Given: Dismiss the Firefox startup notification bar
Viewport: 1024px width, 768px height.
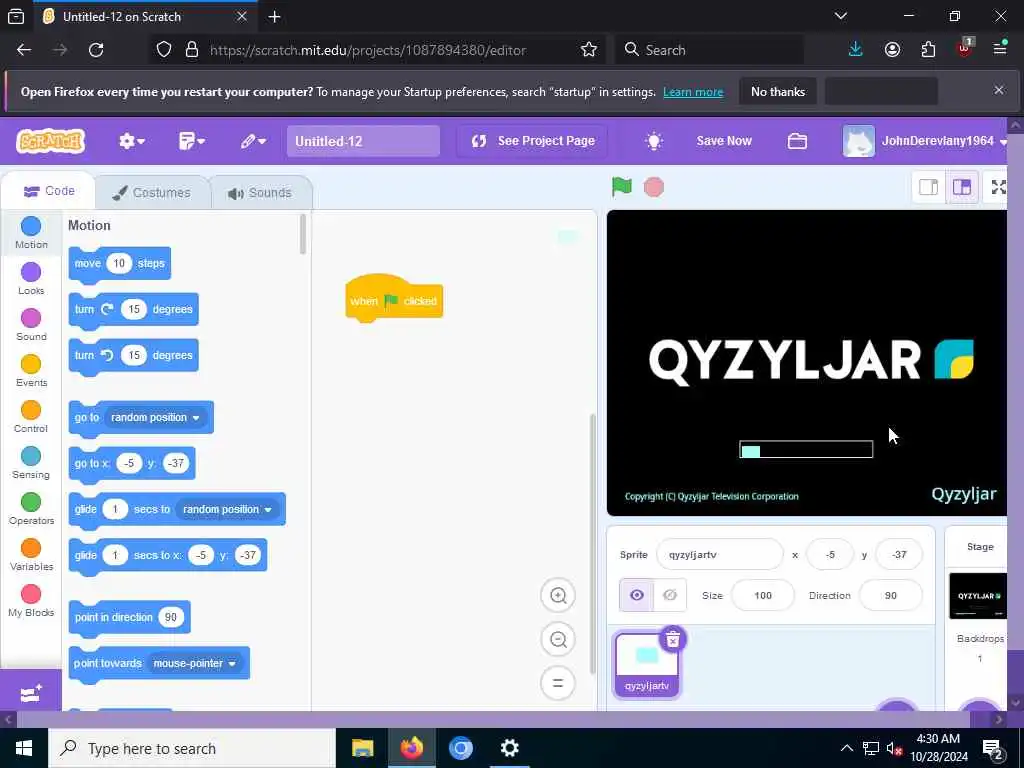Looking at the screenshot, I should click(x=999, y=90).
